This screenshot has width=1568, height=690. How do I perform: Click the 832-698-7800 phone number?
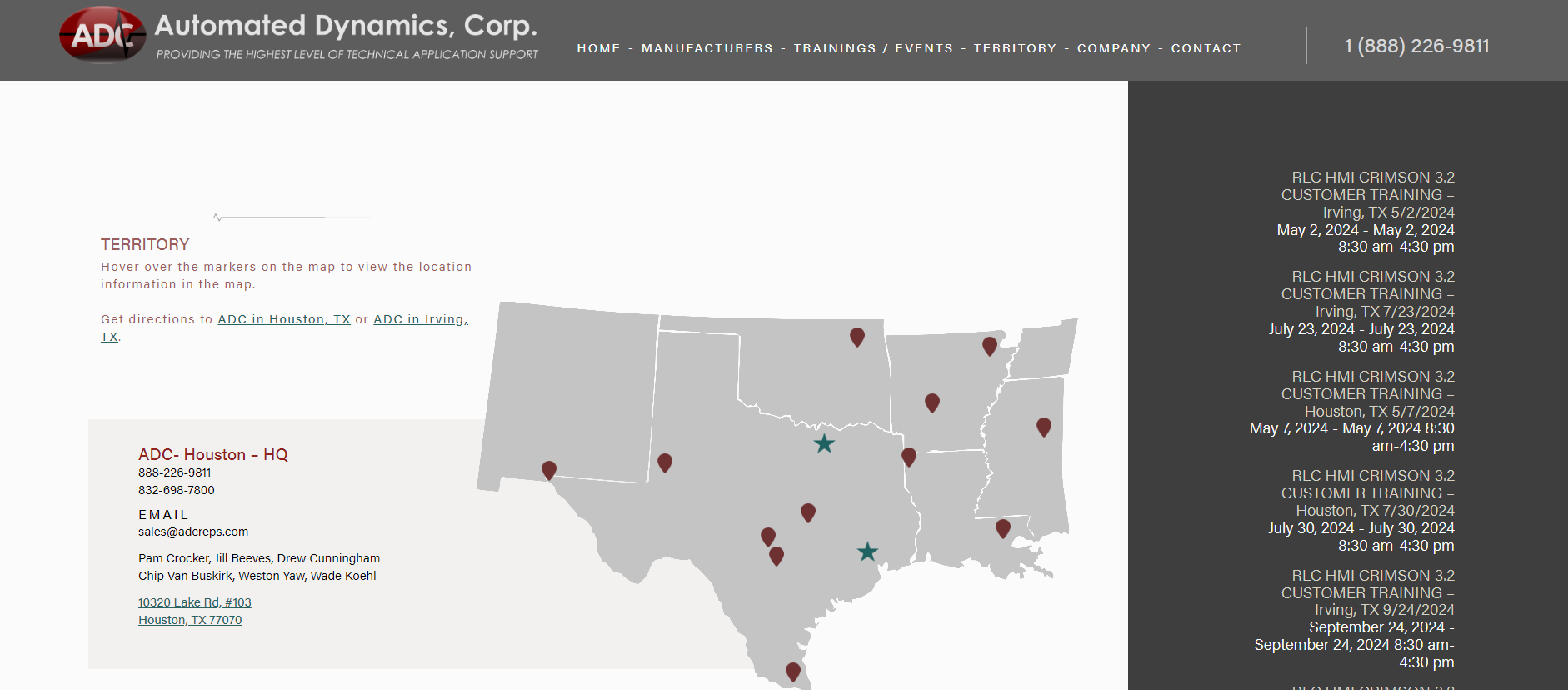coord(177,490)
